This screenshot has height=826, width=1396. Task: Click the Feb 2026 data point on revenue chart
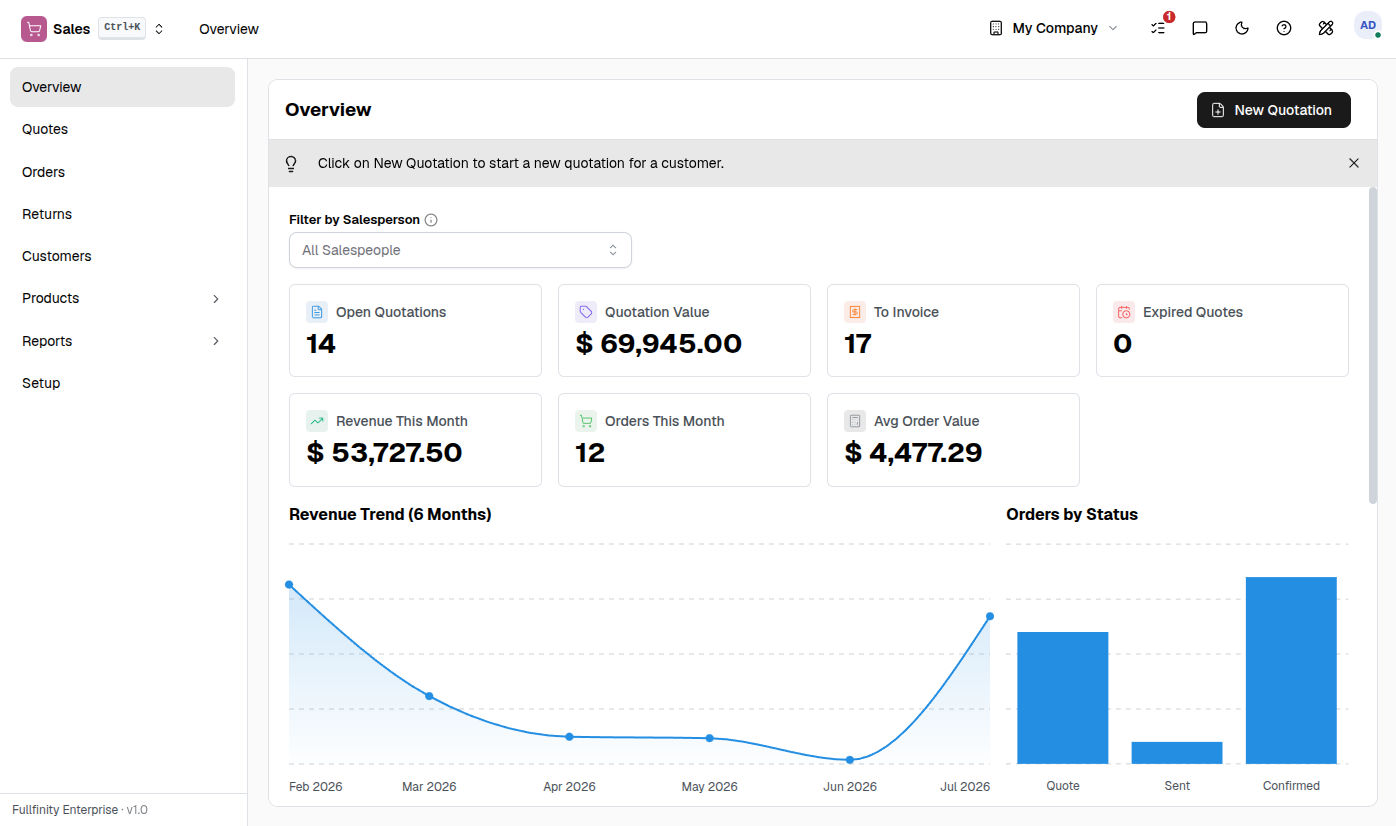point(289,584)
